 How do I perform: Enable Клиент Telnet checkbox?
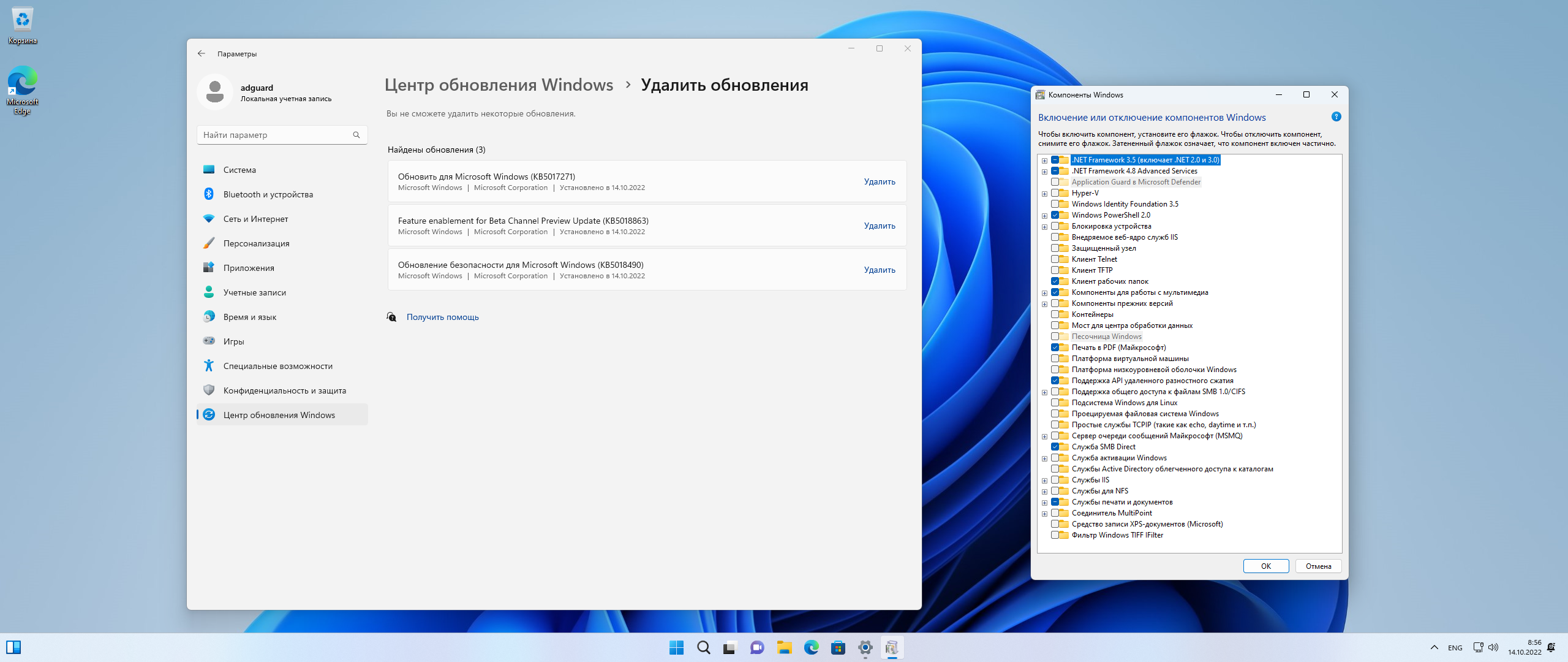click(1055, 259)
